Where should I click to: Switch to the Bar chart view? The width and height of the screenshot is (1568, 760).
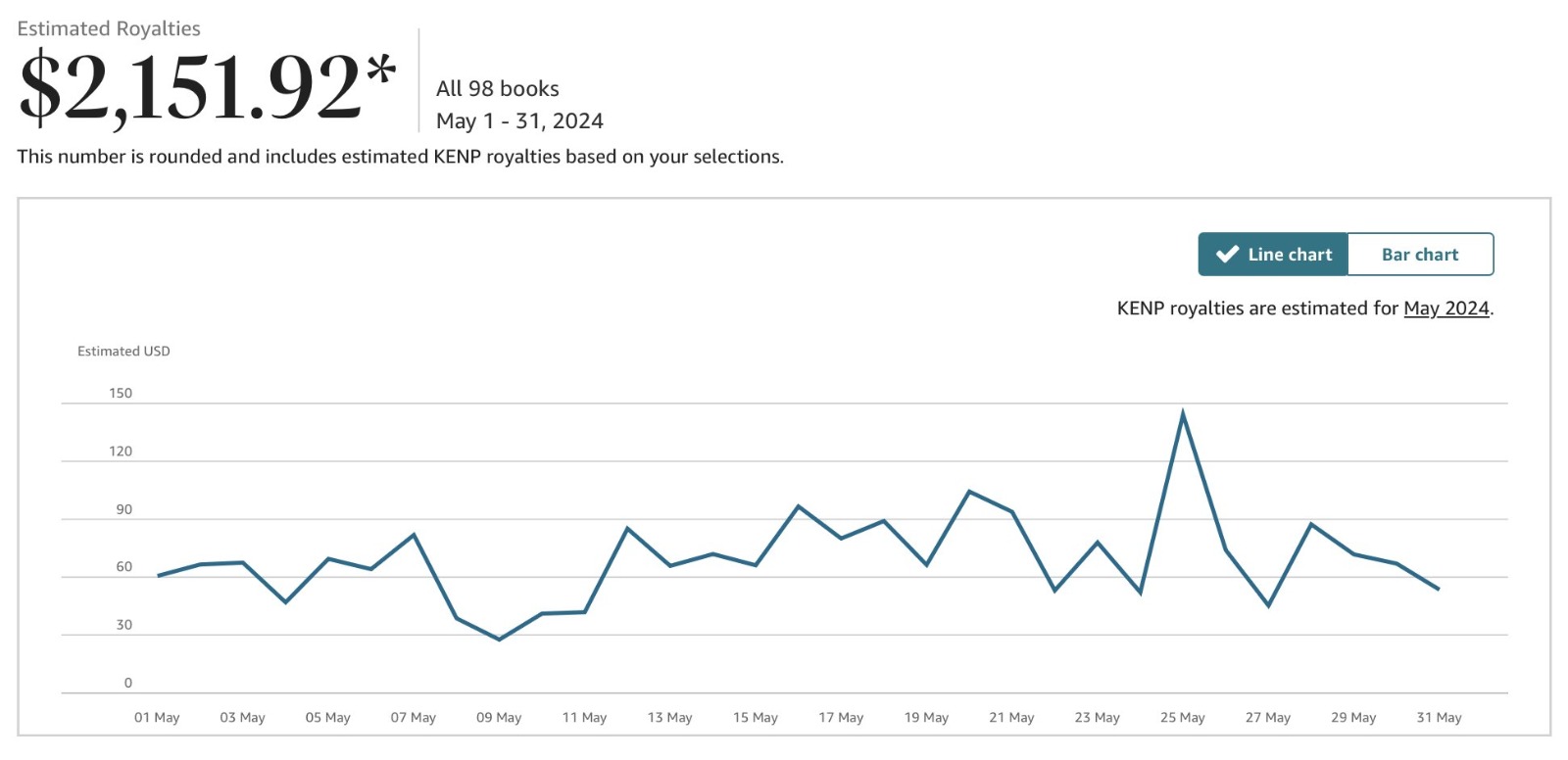click(x=1420, y=255)
